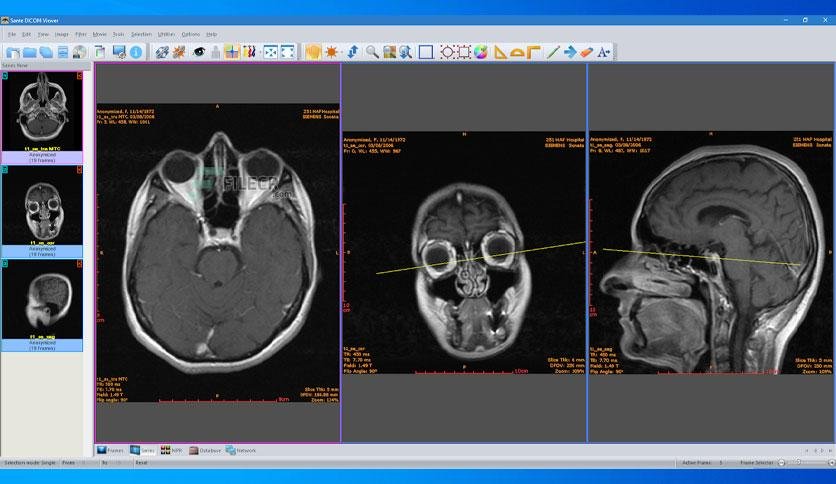
Task: Select the protractor arc tool
Action: coord(517,52)
